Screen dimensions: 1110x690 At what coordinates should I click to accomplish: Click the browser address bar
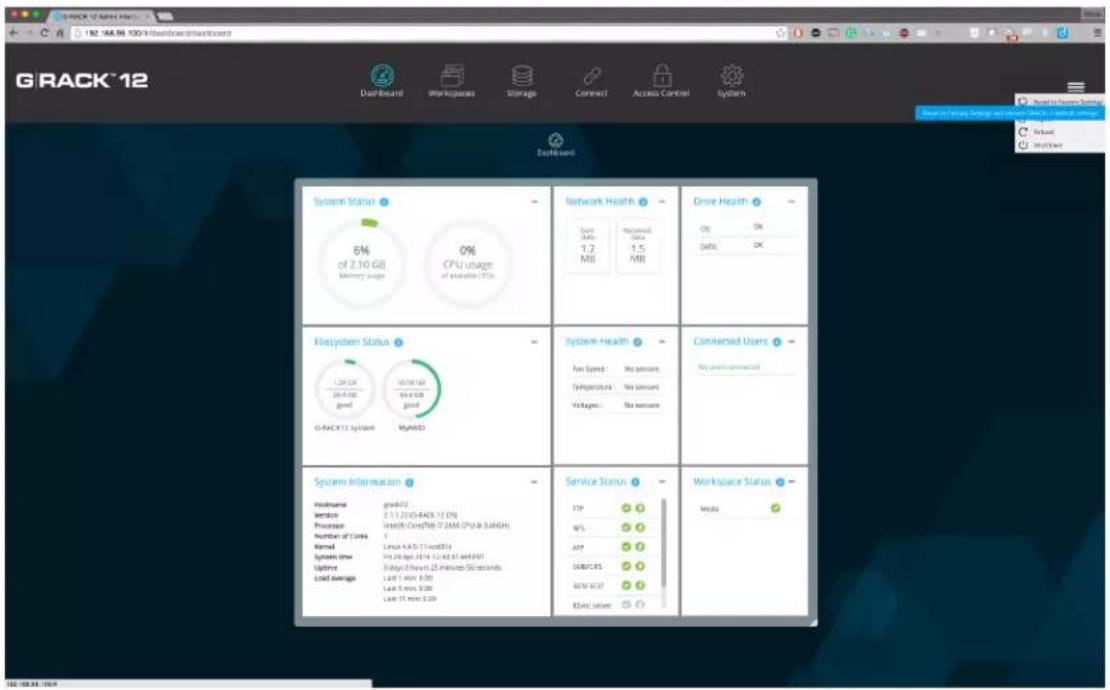[x=425, y=33]
